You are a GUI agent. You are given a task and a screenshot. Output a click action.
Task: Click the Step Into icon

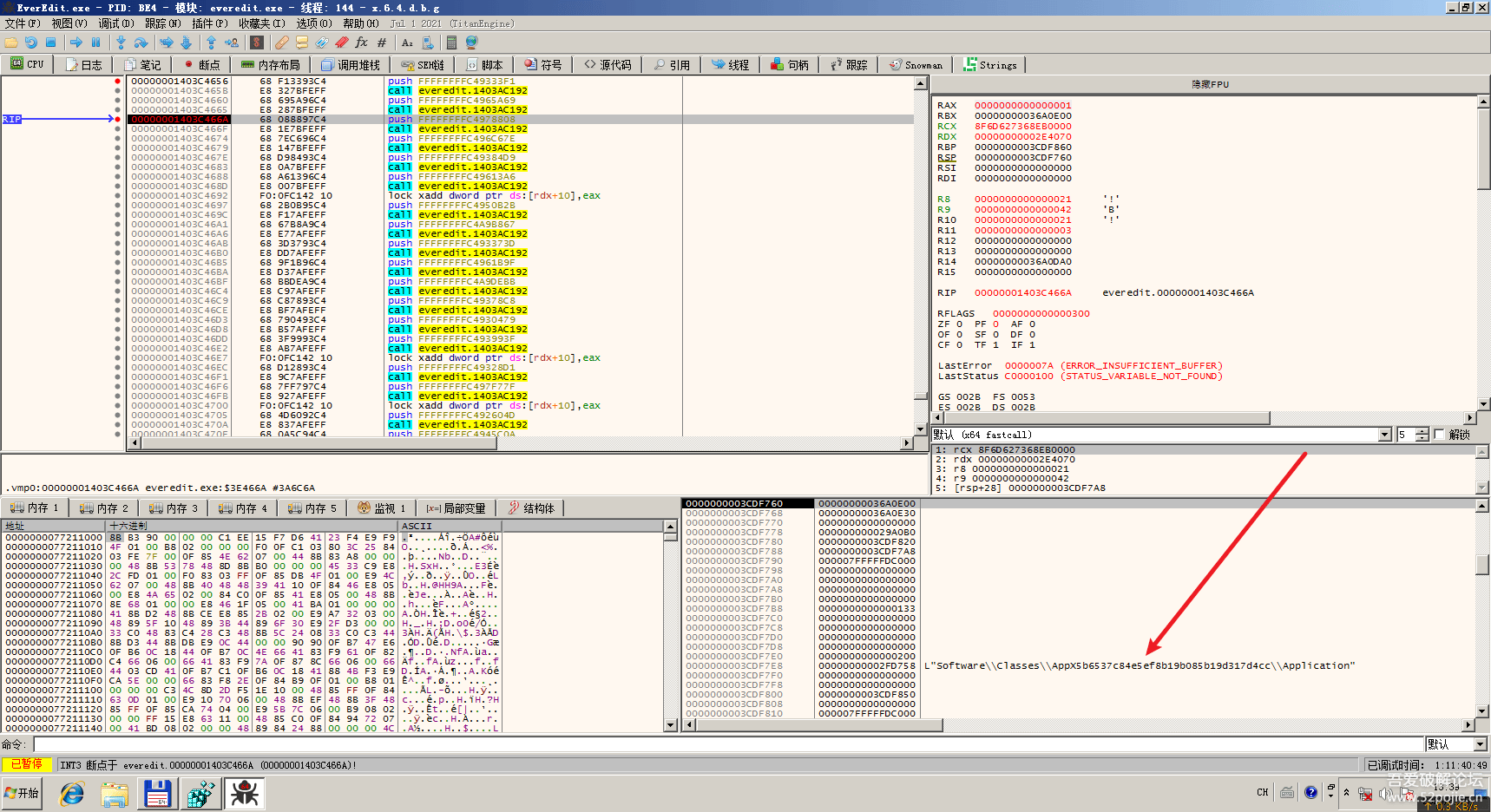point(121,43)
